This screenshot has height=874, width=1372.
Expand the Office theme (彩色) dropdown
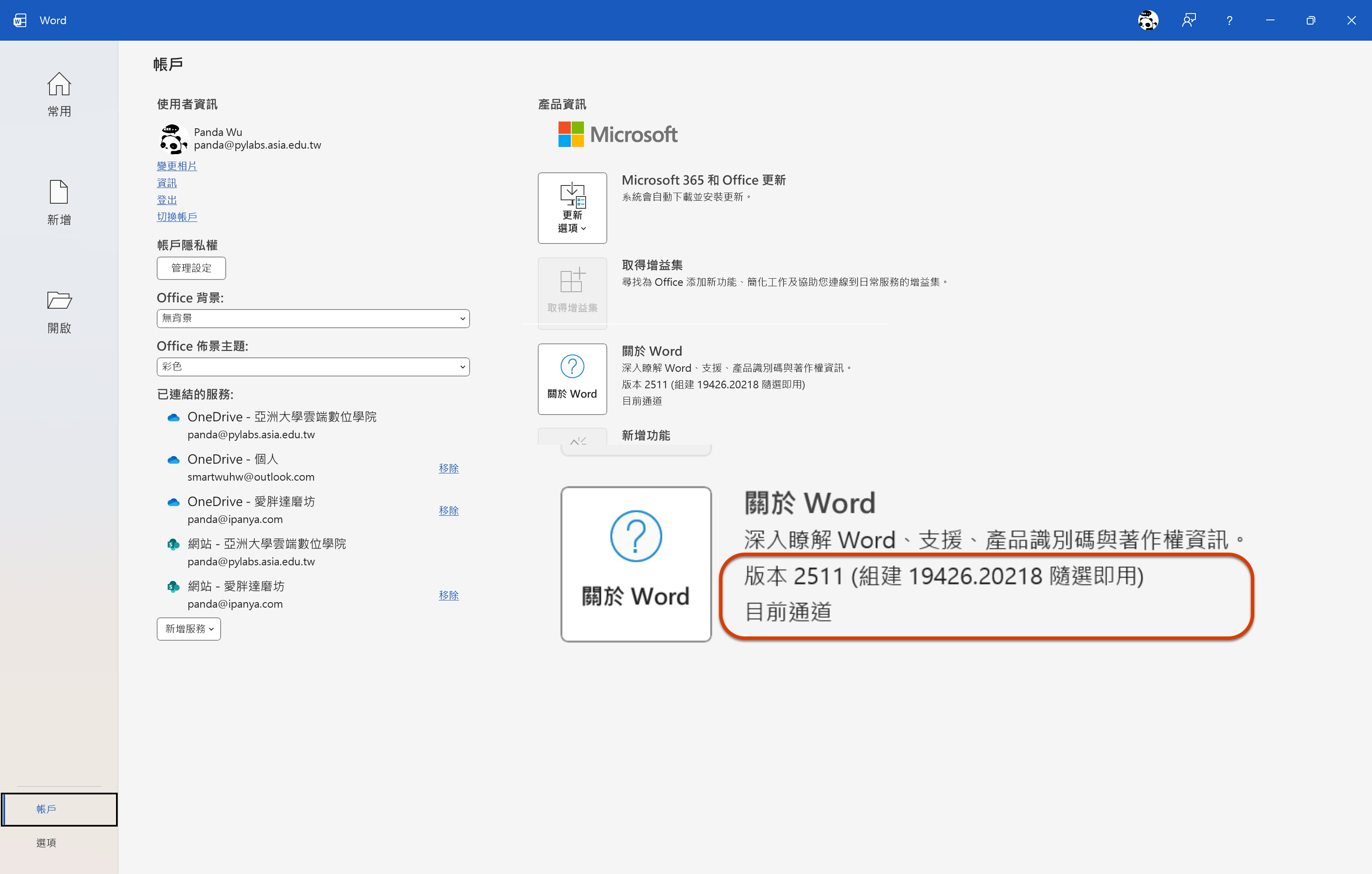(x=313, y=367)
